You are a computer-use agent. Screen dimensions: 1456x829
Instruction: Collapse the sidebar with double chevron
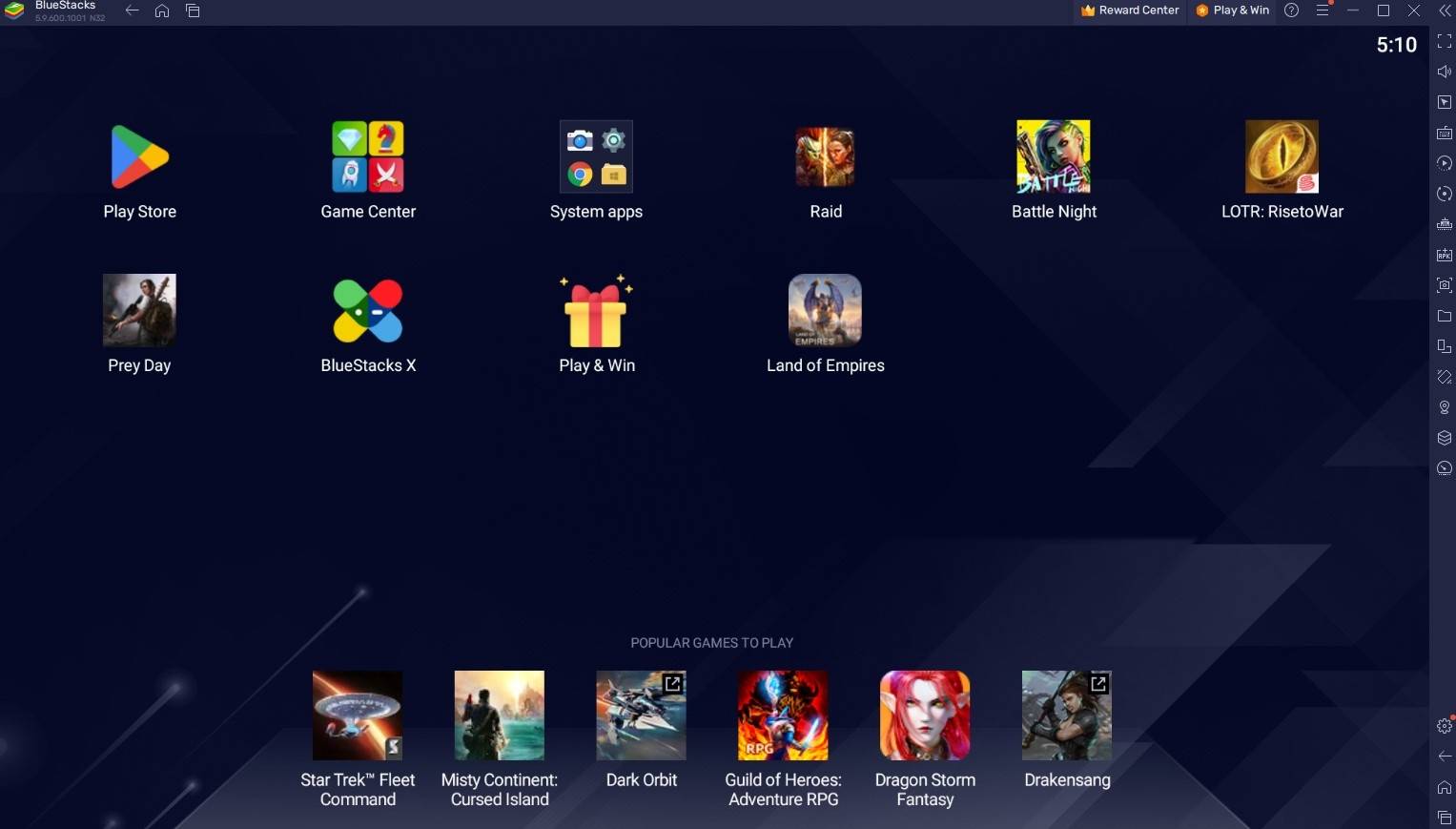point(1445,10)
